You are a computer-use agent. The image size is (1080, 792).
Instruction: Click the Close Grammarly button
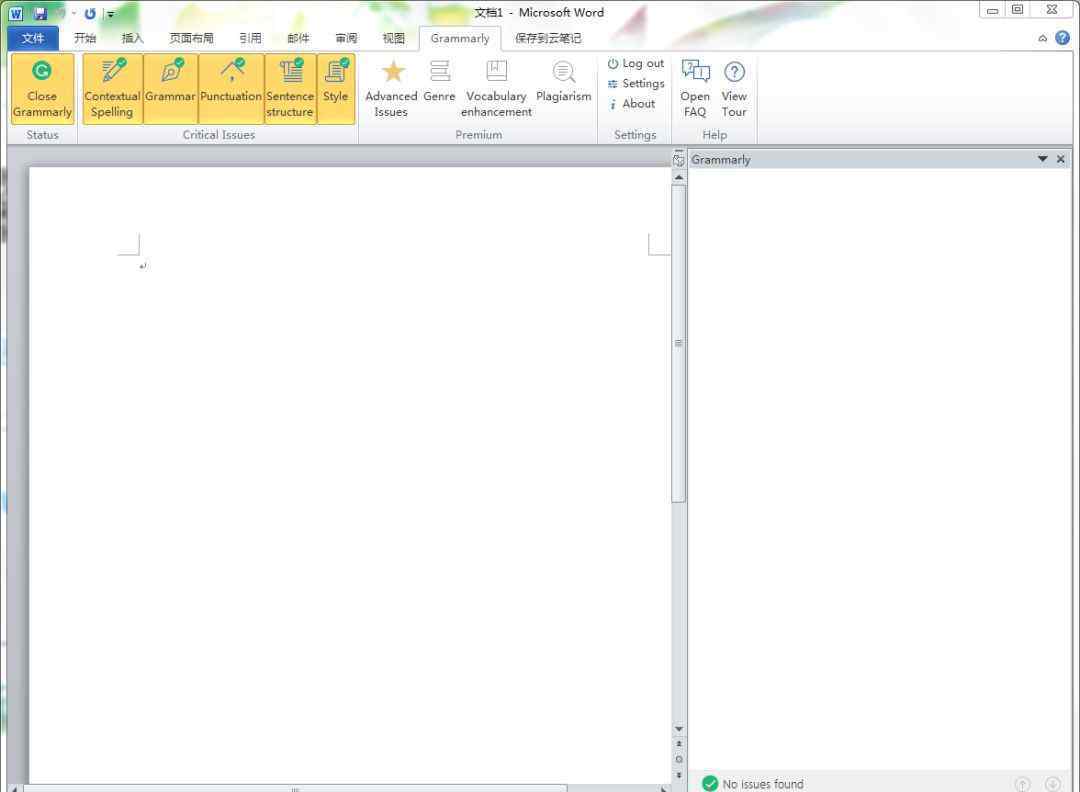(x=42, y=90)
